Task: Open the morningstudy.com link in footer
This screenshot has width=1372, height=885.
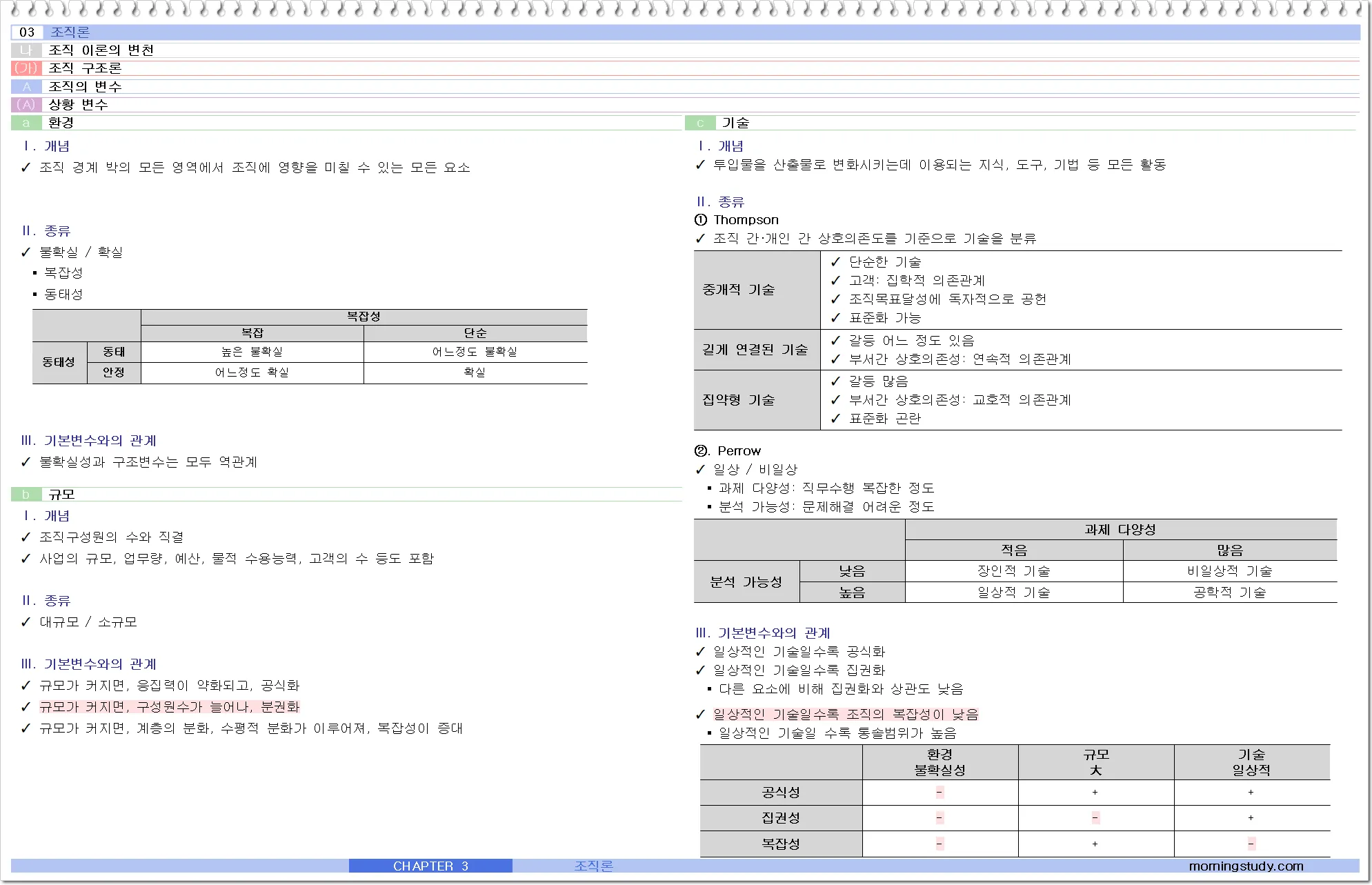Action: pos(1246,866)
